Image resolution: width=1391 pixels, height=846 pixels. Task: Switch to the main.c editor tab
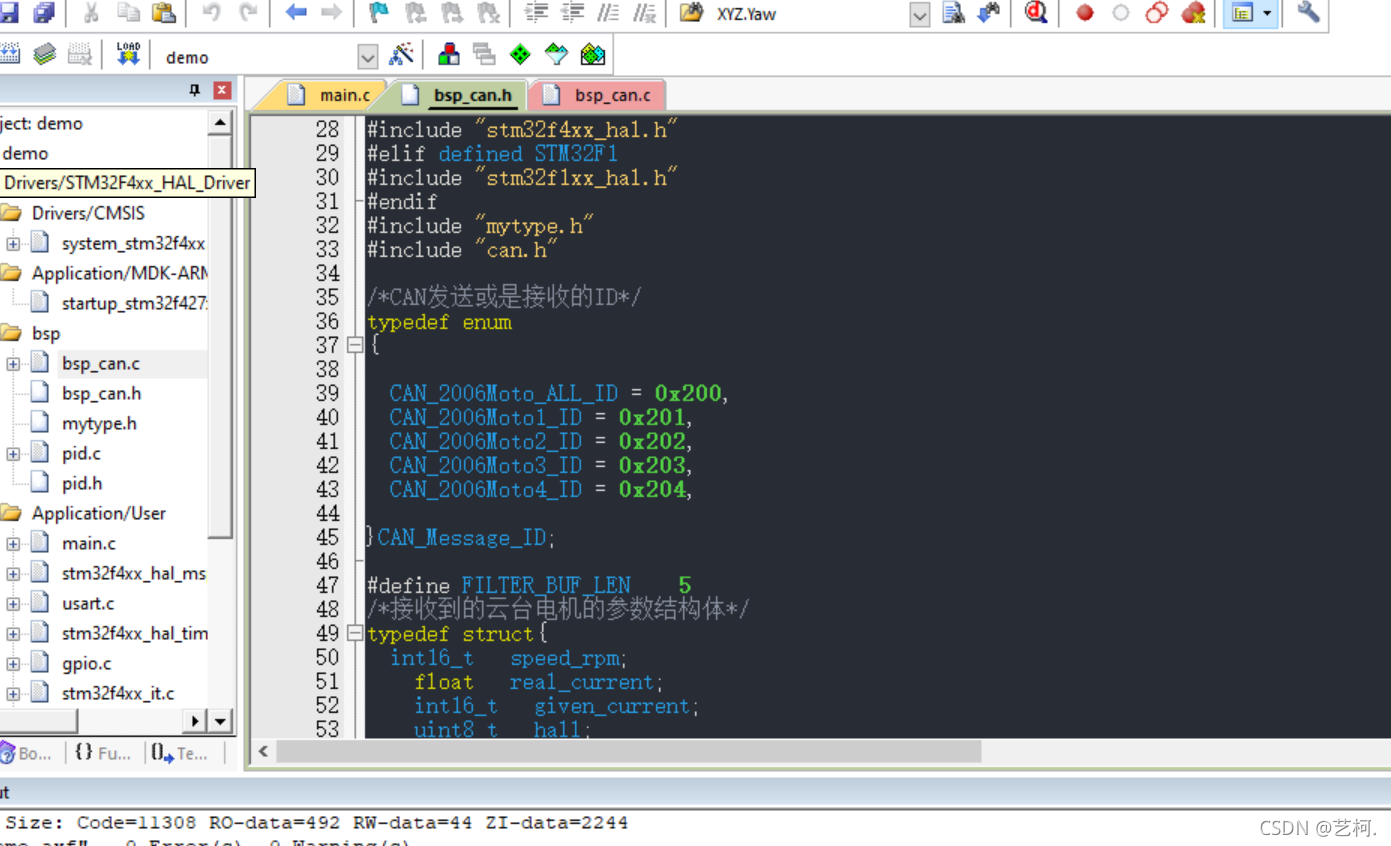pos(343,95)
